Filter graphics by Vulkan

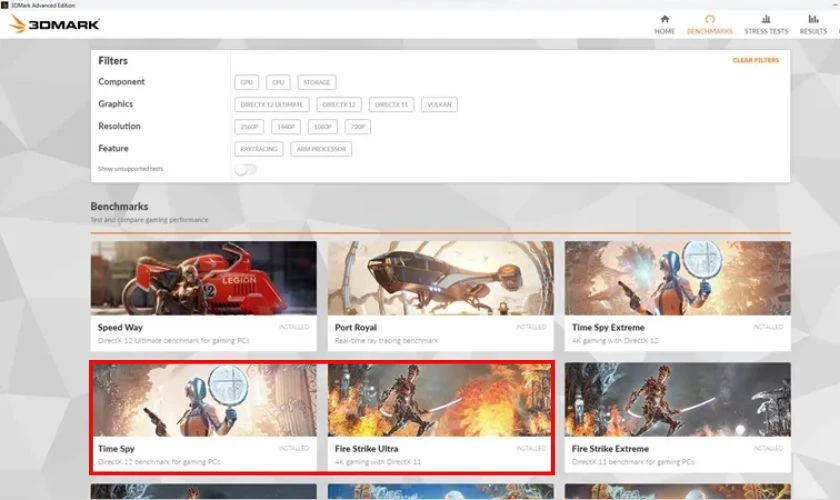(439, 105)
